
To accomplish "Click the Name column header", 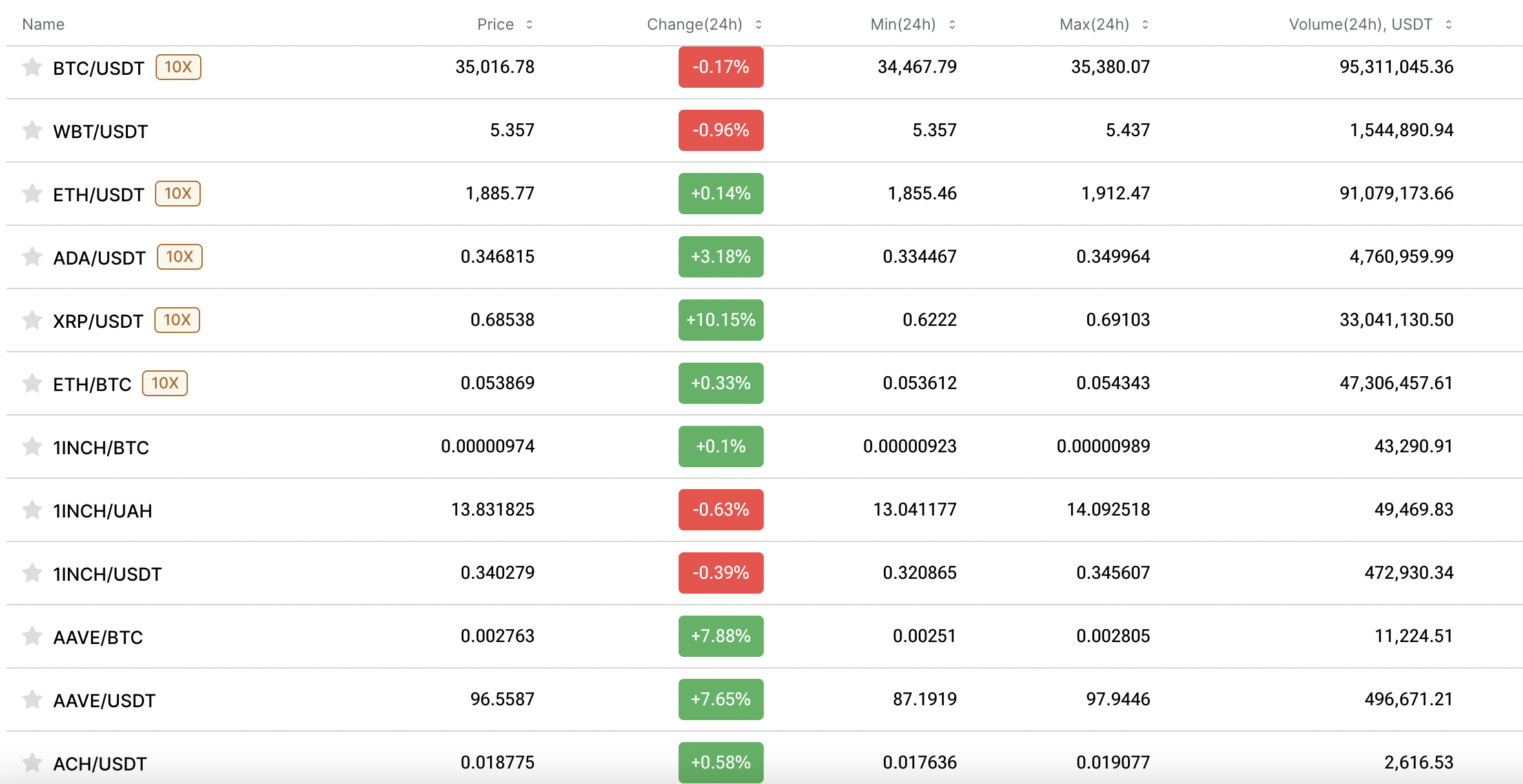I will point(43,25).
